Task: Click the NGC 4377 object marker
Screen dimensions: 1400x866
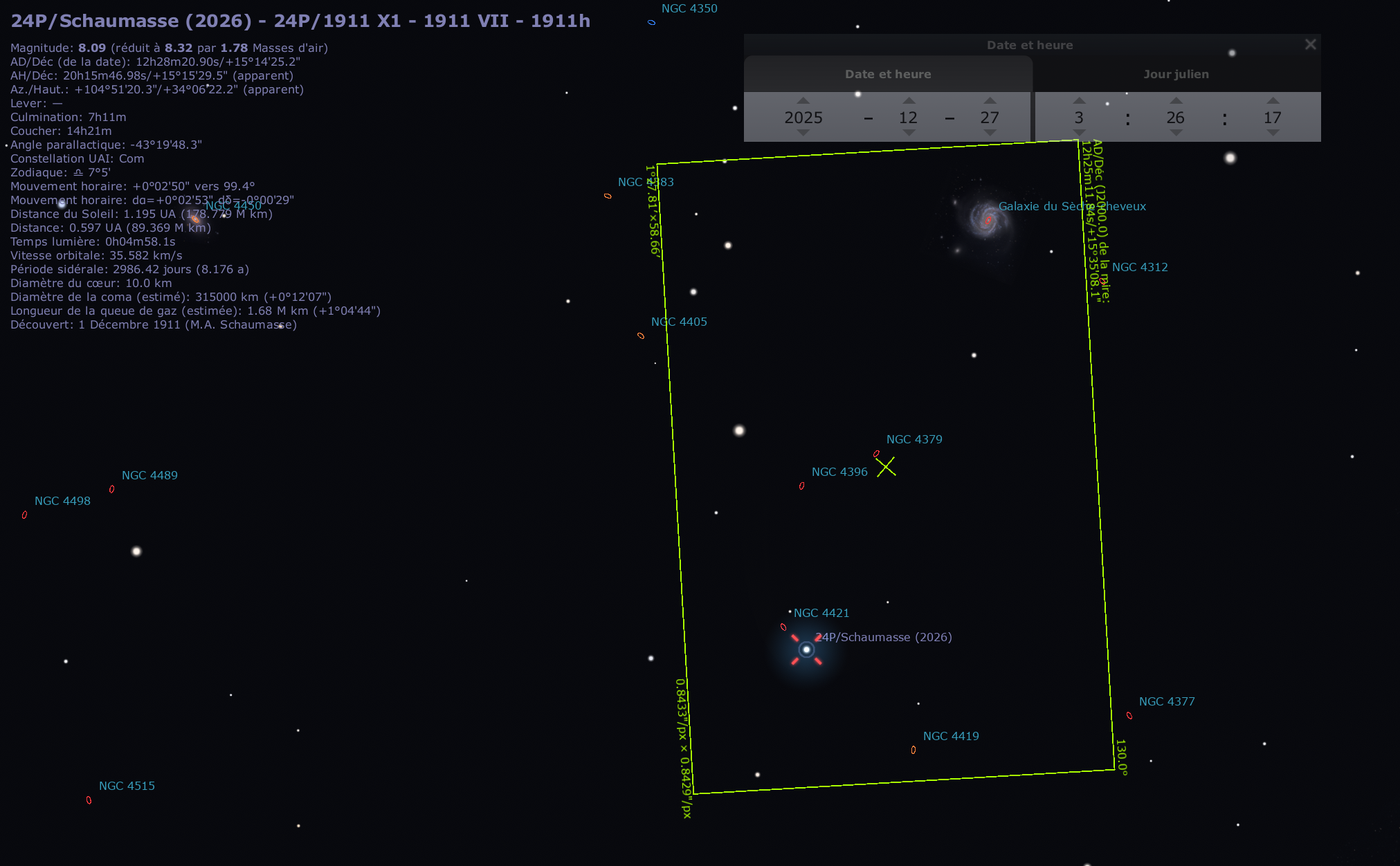Action: 1129,716
